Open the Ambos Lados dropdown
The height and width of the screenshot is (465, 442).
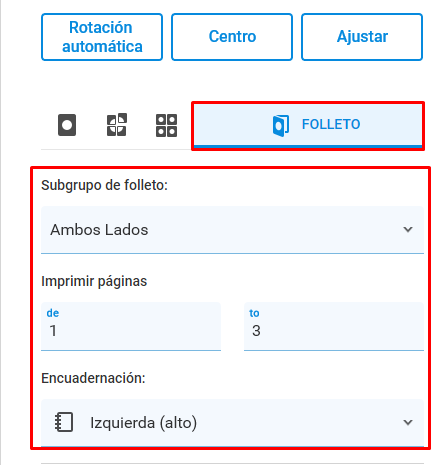click(x=232, y=230)
